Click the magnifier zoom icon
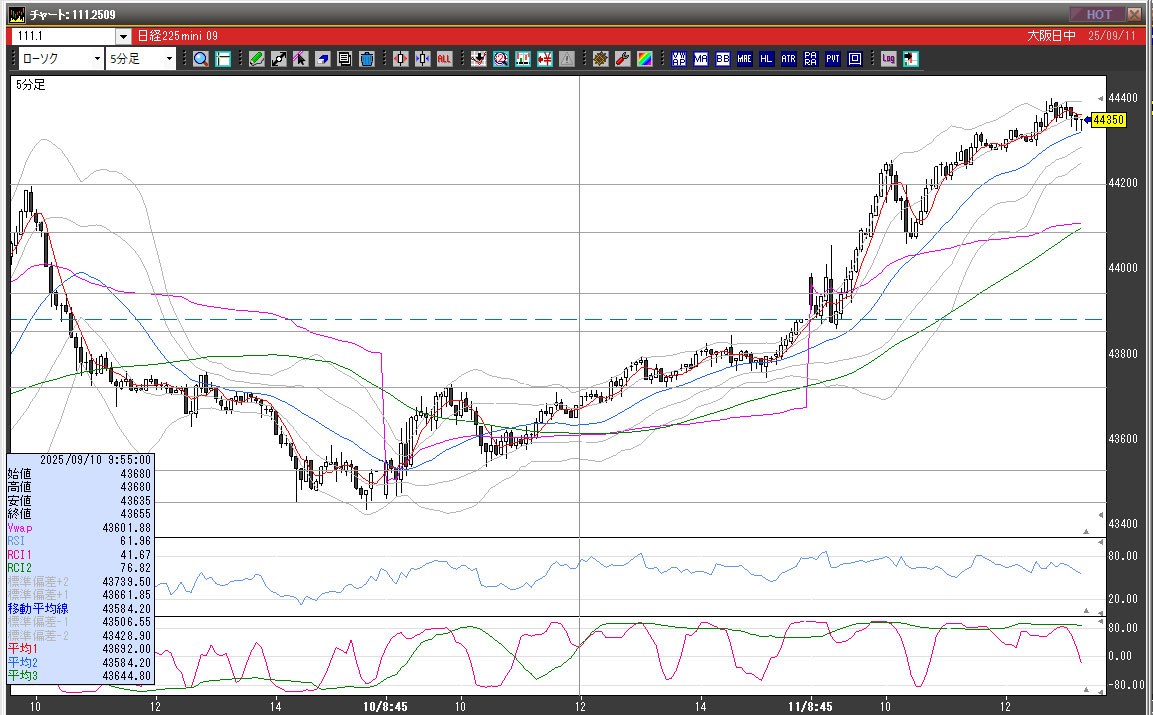Screen dimensions: 1153x715 pyautogui.click(x=200, y=59)
